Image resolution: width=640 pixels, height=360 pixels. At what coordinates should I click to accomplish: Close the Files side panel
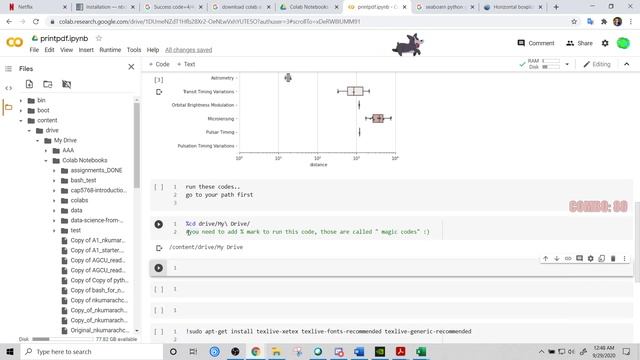pos(131,67)
